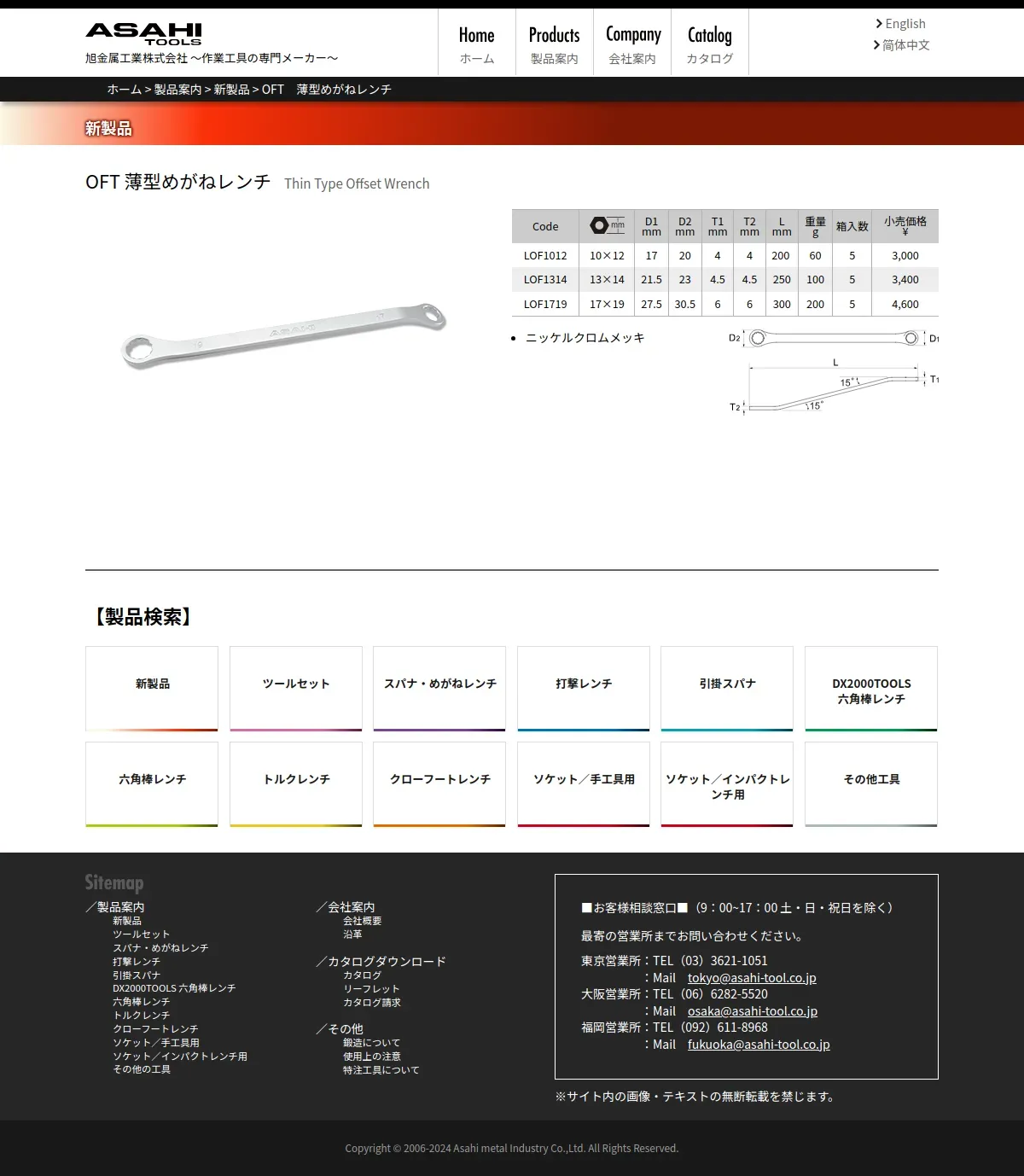Email tokyo@asahi-tool.co.jp
This screenshot has width=1024, height=1176.
[752, 978]
